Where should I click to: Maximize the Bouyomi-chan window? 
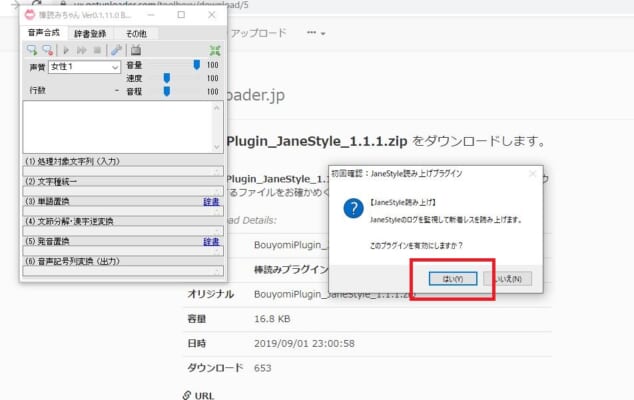click(181, 15)
